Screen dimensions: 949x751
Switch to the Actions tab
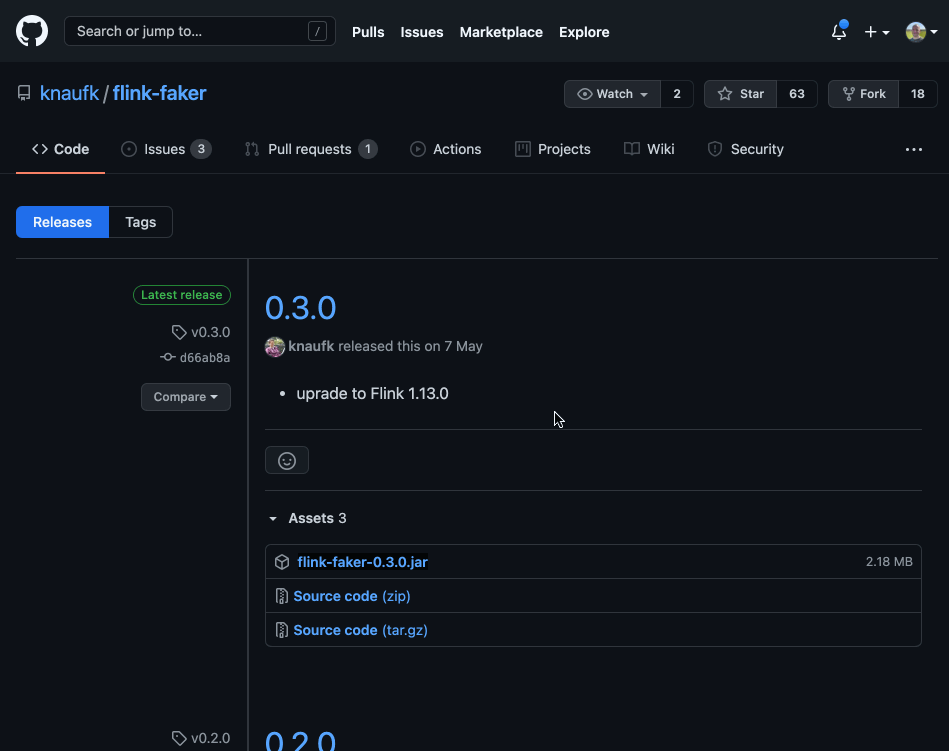(x=445, y=149)
